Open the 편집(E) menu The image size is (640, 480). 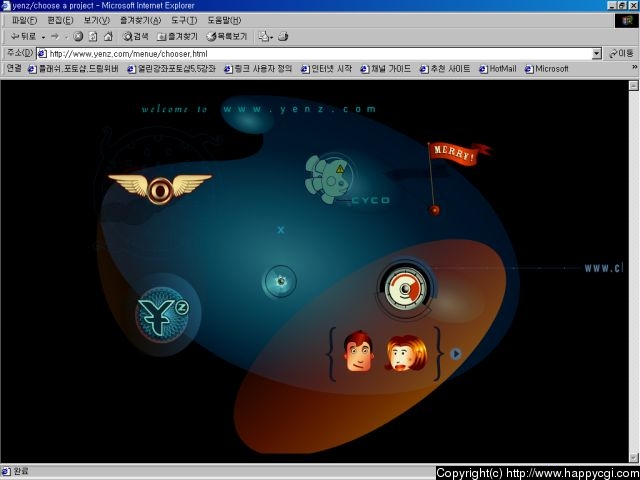(x=60, y=20)
